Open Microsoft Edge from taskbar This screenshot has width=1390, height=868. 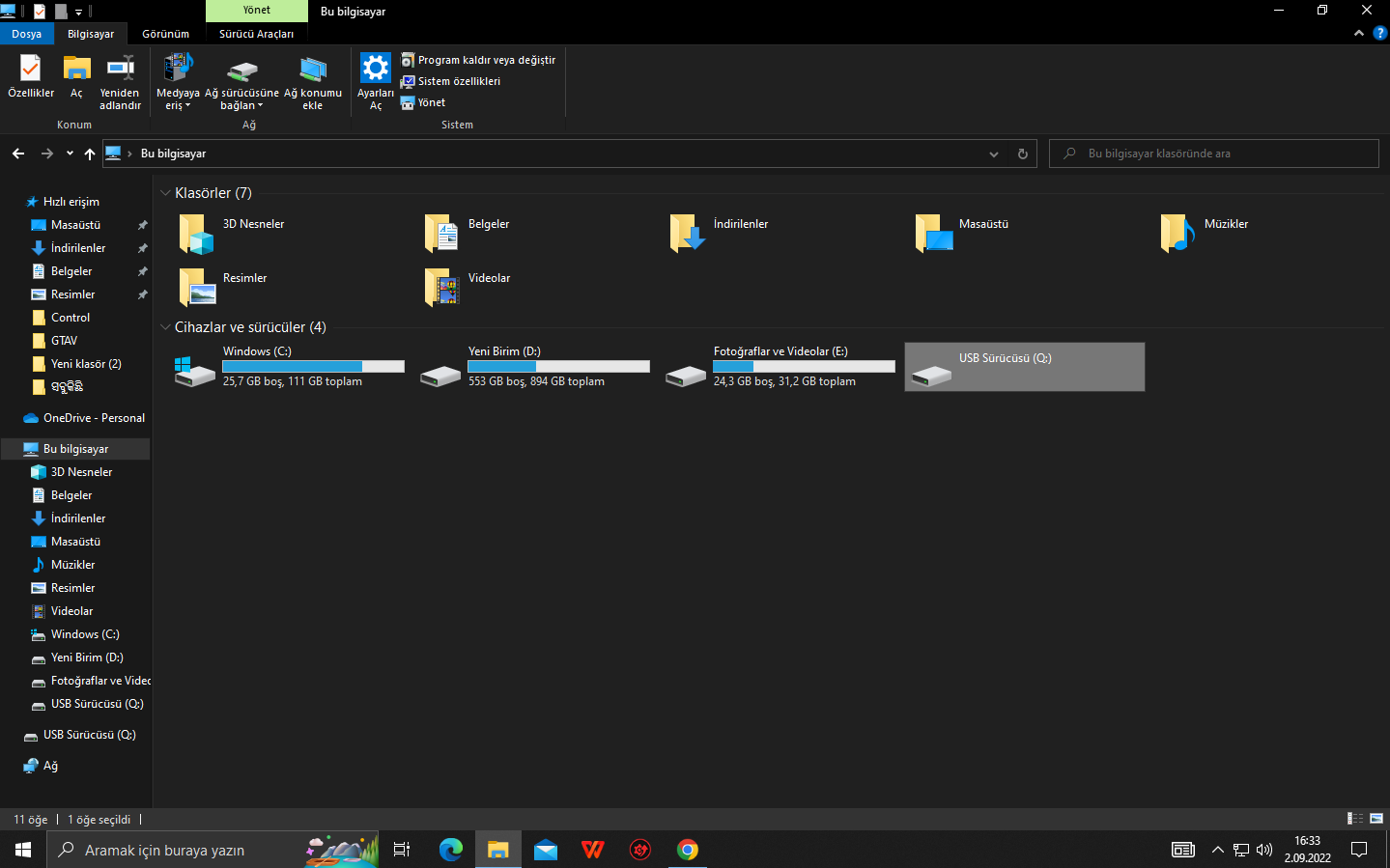[x=451, y=850]
